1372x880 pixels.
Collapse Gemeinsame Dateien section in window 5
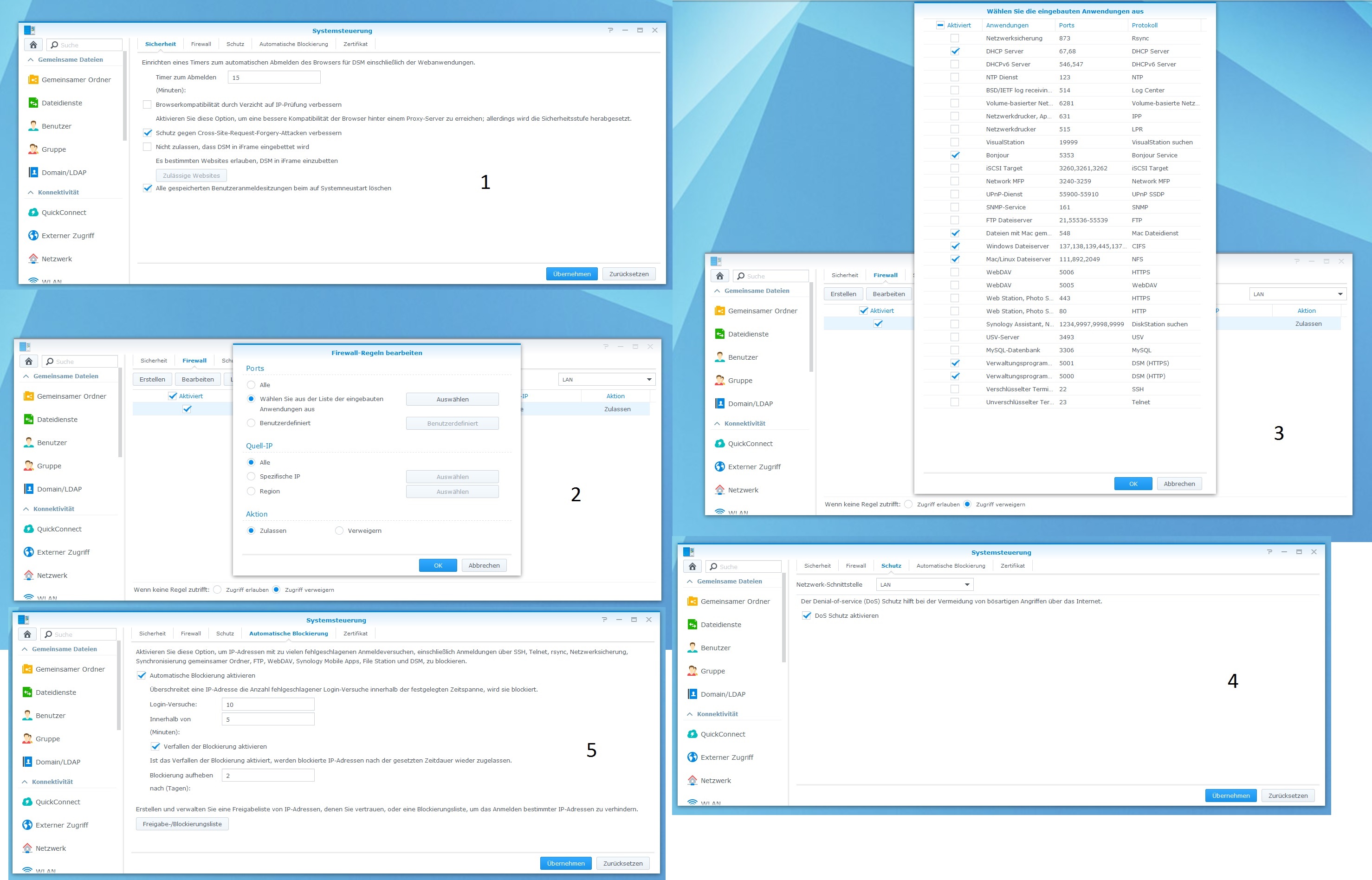pyautogui.click(x=25, y=649)
